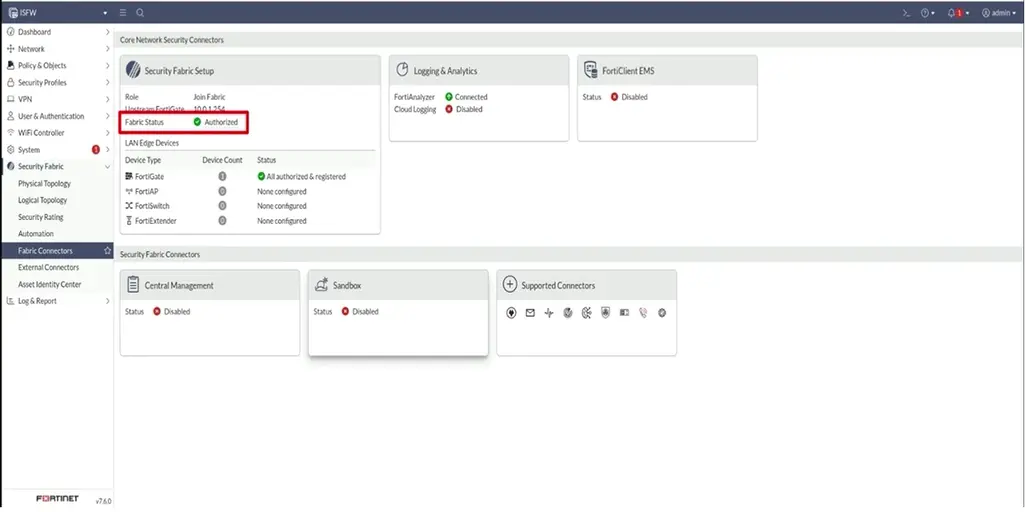Expand Security Profiles menu

coord(57,82)
